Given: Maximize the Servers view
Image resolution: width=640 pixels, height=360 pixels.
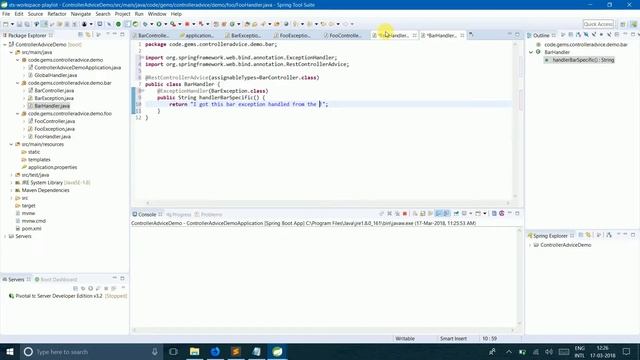Looking at the screenshot, I should (122, 279).
